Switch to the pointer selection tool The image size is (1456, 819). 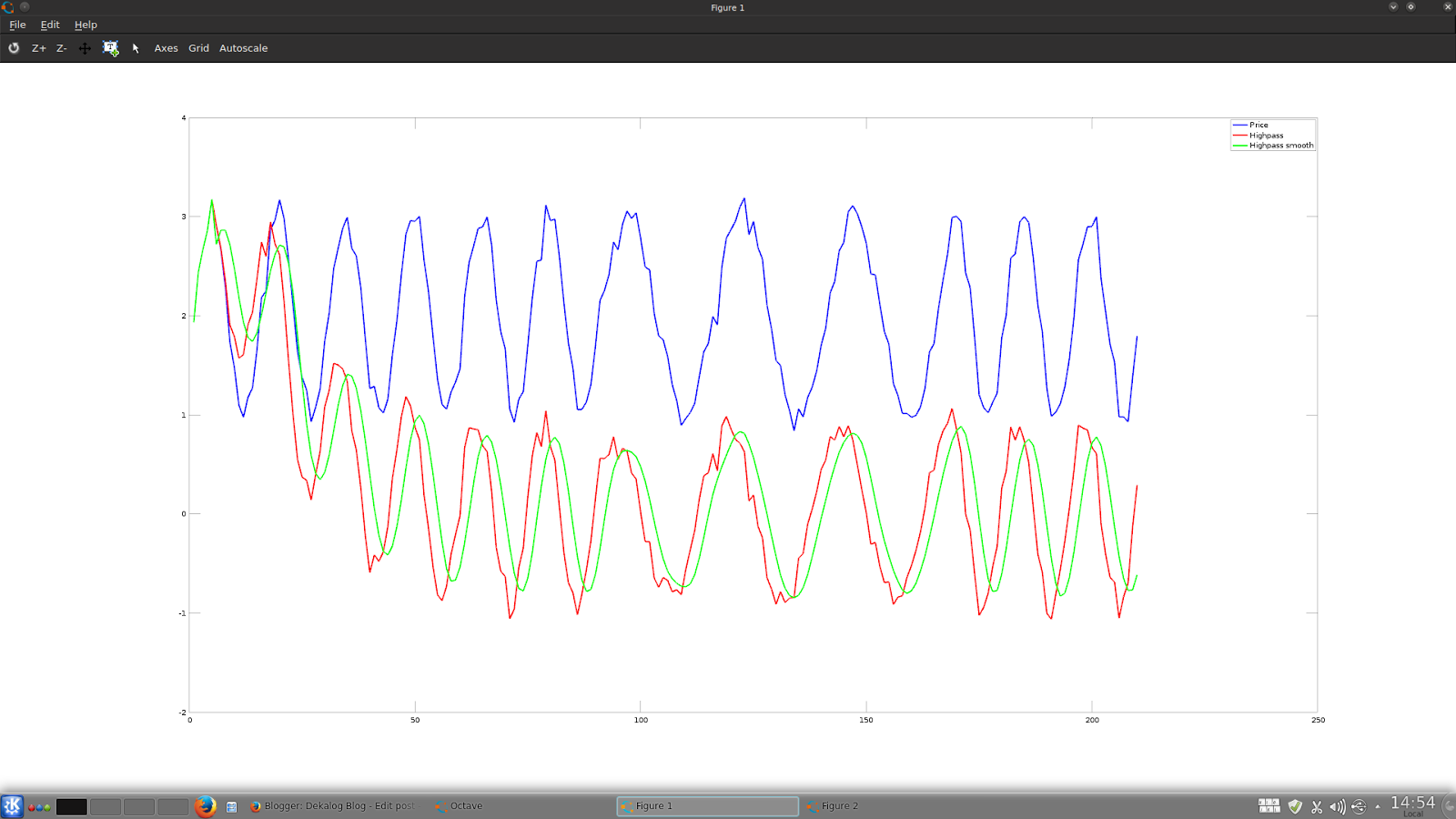136,47
